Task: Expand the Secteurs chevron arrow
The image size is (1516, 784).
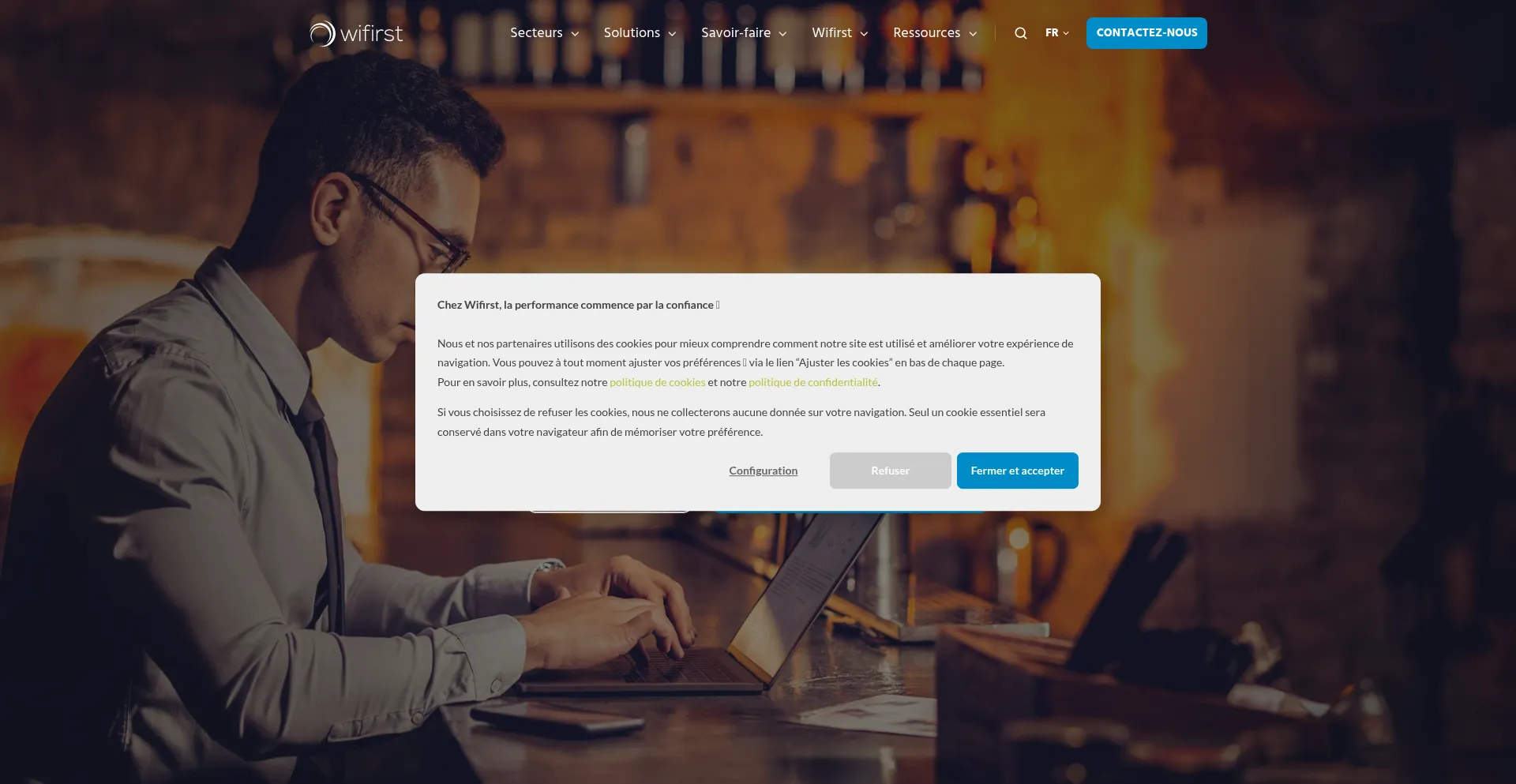Action: click(575, 34)
